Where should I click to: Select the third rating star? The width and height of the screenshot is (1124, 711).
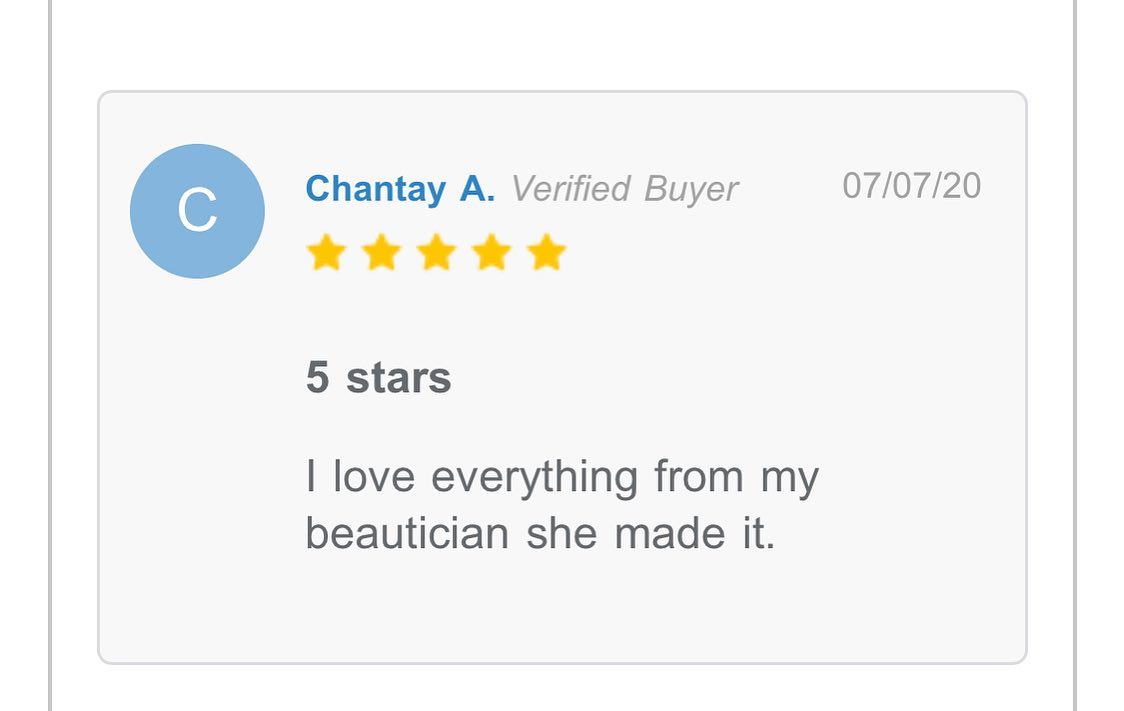(x=436, y=253)
